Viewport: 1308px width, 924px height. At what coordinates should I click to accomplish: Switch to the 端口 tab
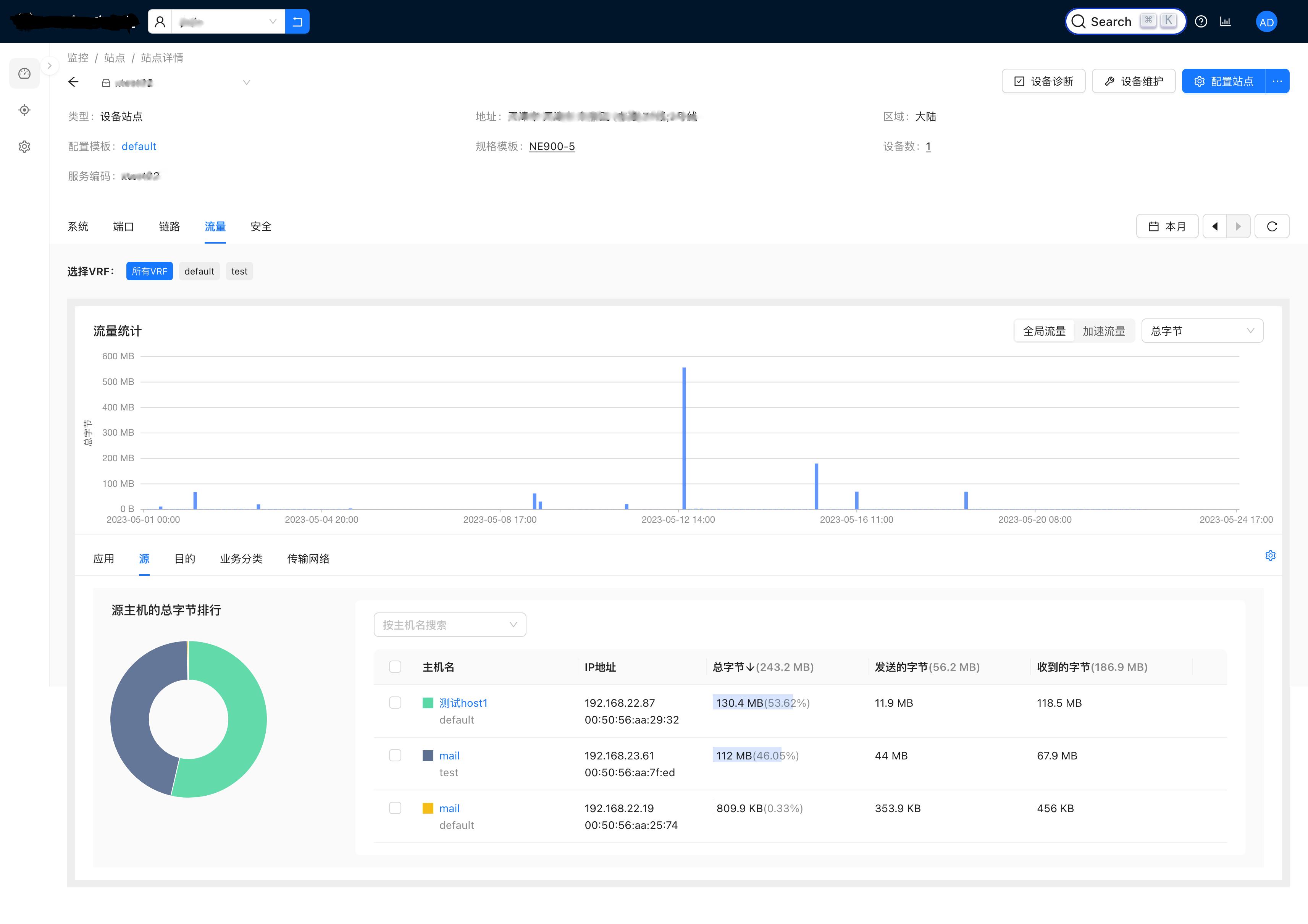click(123, 227)
